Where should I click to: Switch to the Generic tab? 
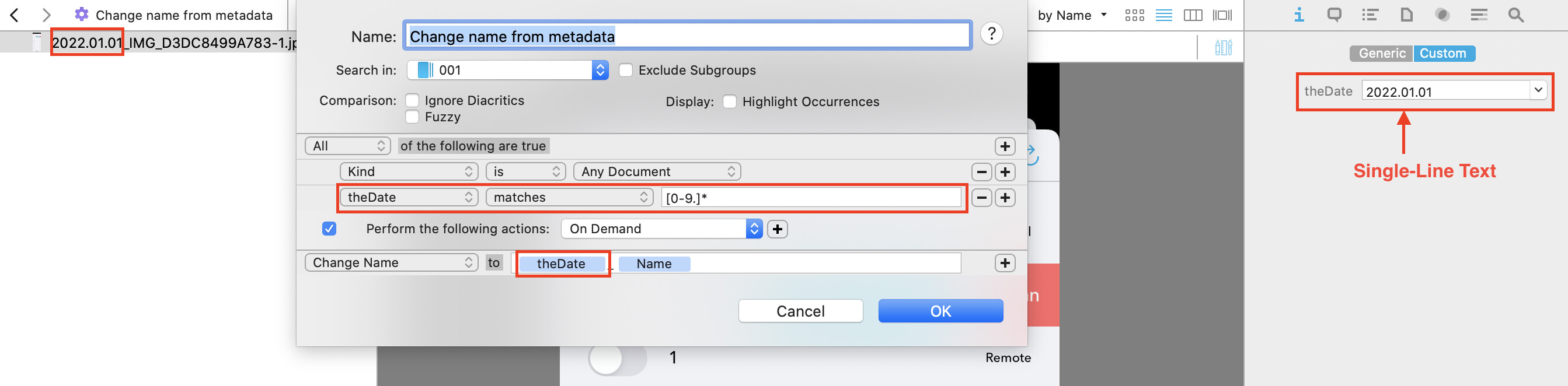click(x=1381, y=54)
